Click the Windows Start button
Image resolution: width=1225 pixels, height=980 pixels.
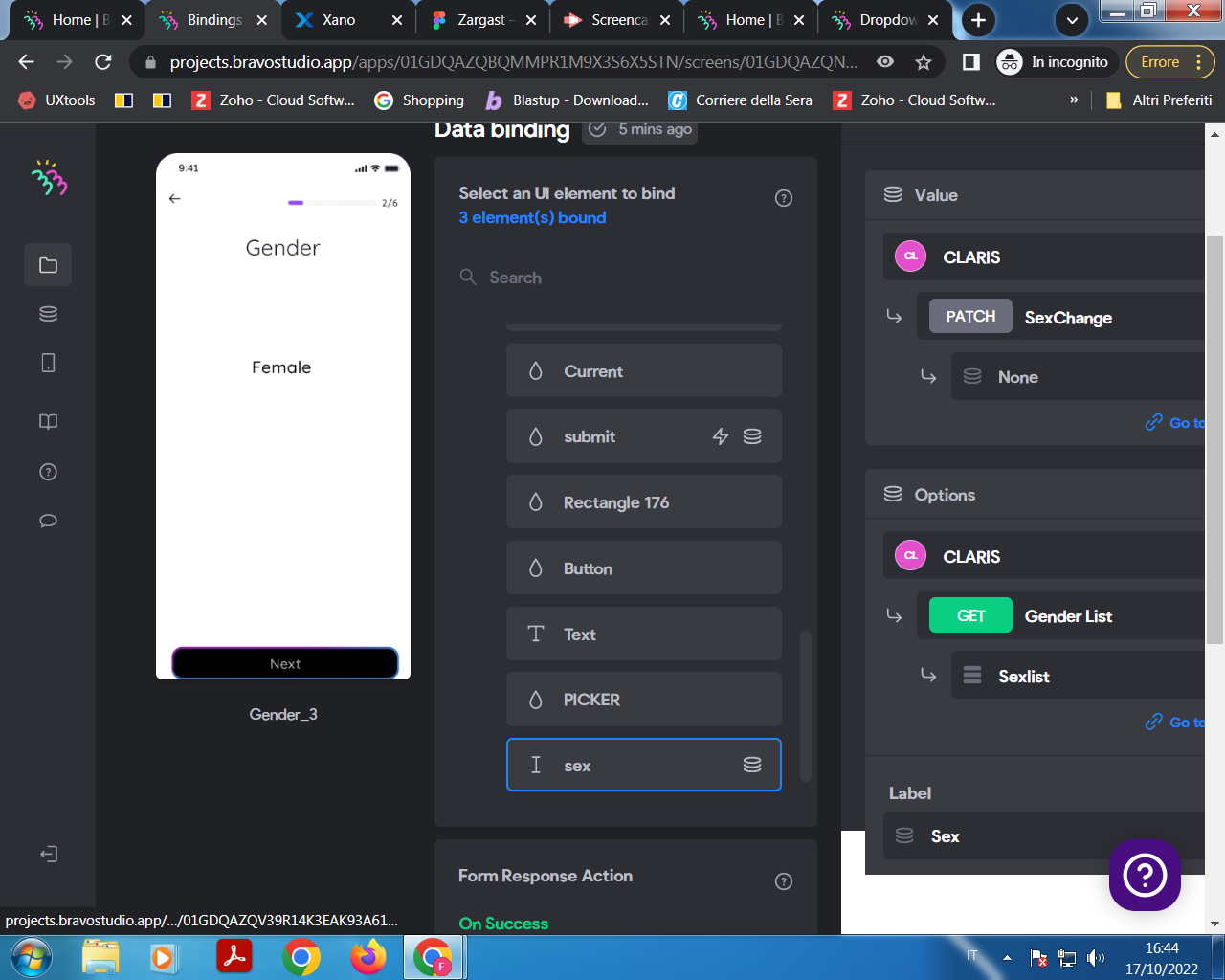coord(31,957)
